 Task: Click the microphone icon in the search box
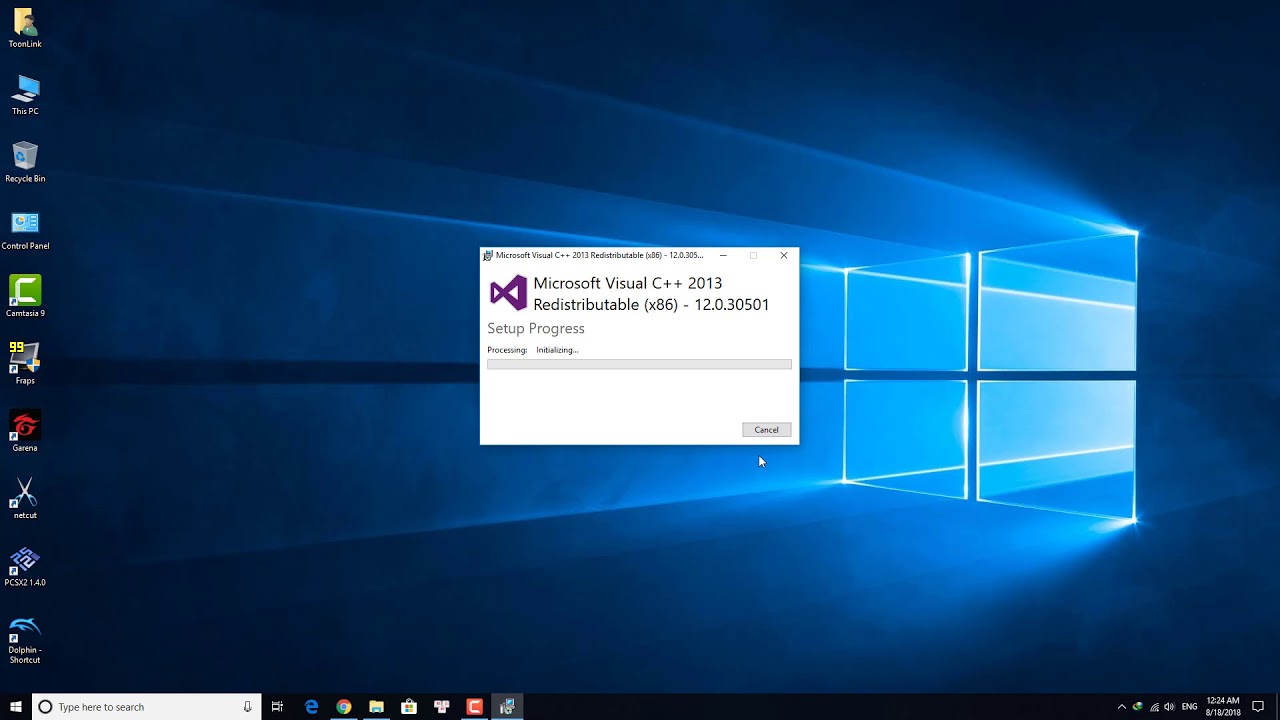click(x=247, y=707)
